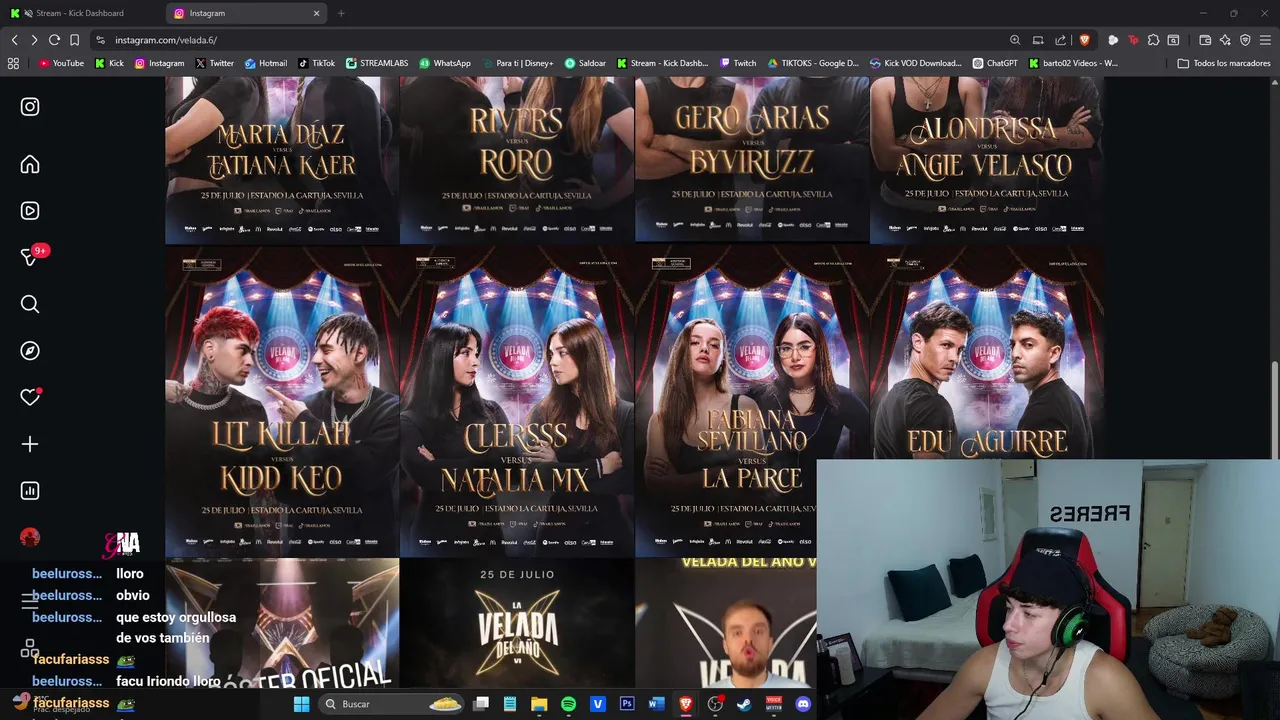Open Lit Killah vs Kidd Keo post
Screen dimensions: 1280x720
coord(282,401)
